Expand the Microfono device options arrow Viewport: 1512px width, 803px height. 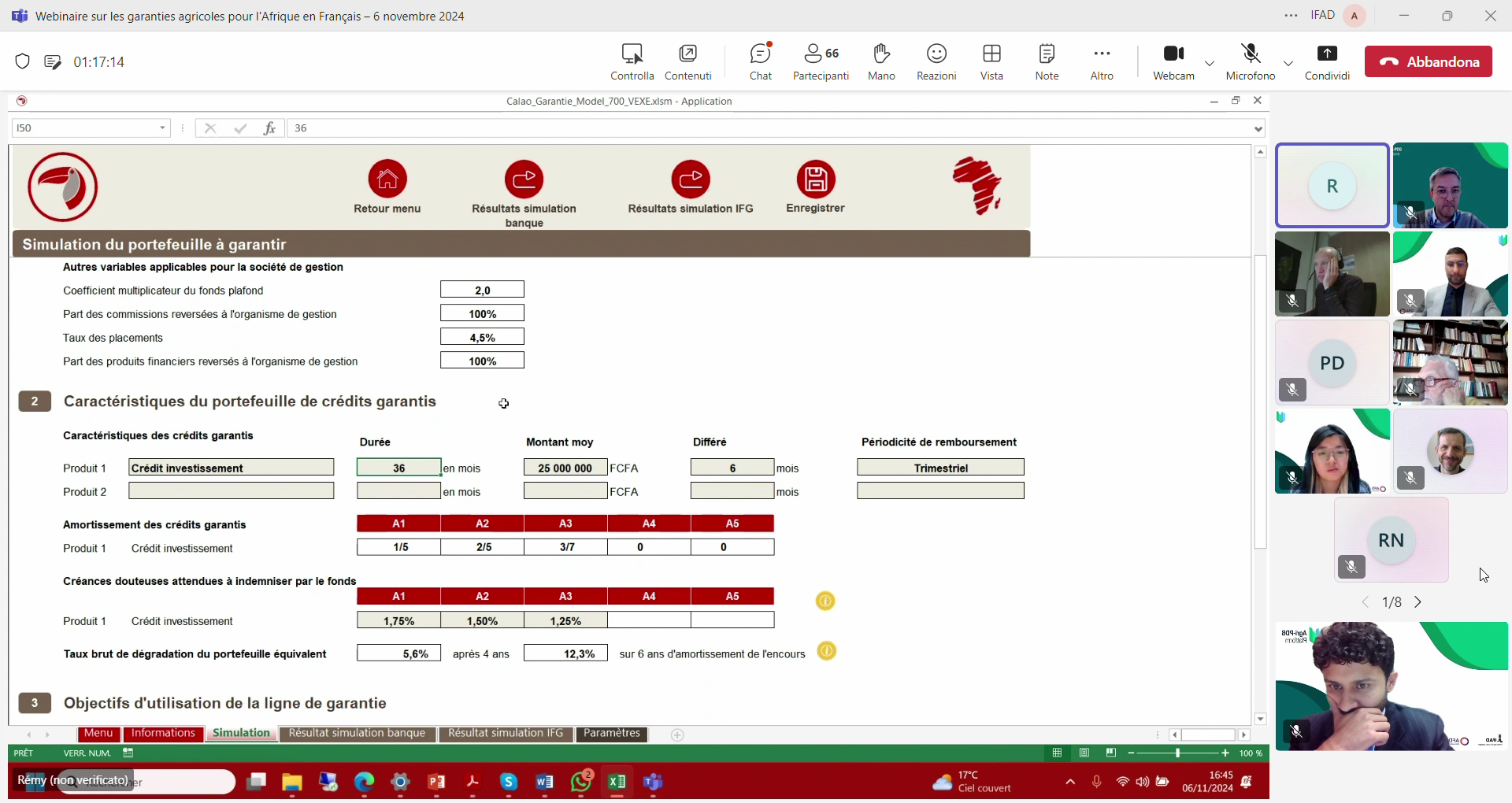coord(1288,63)
